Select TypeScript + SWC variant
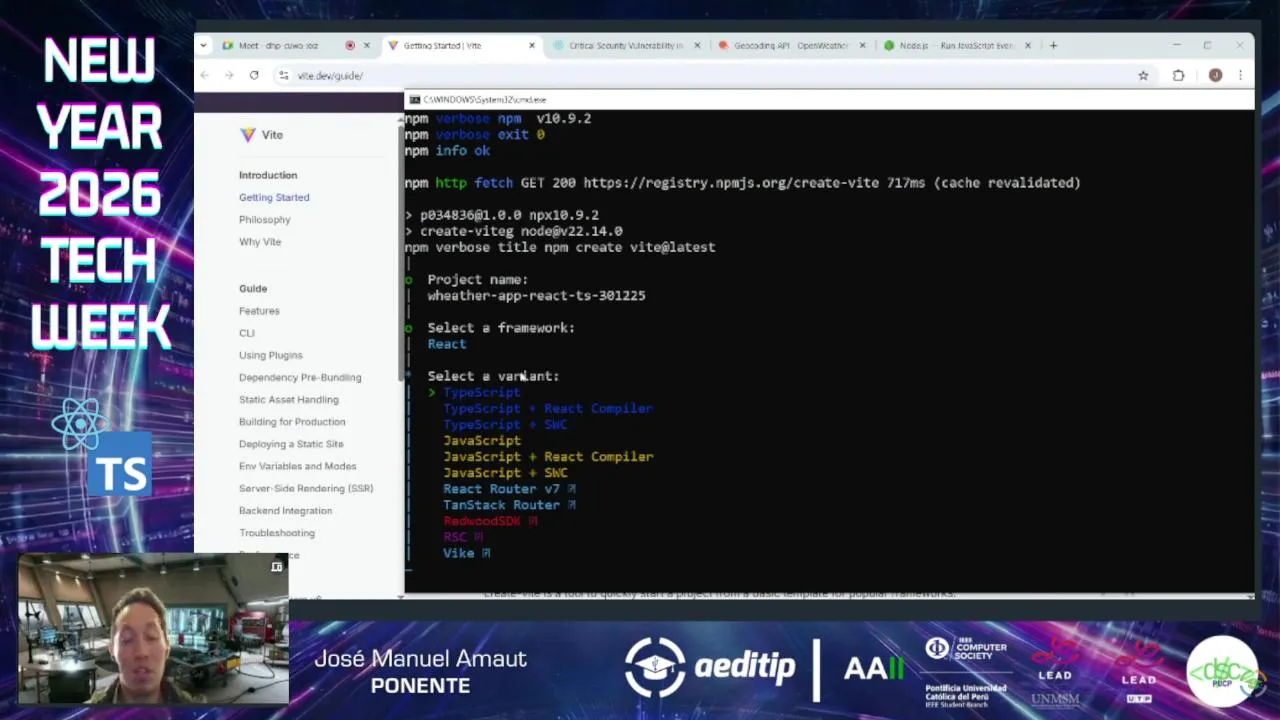This screenshot has width=1280, height=720. (505, 424)
